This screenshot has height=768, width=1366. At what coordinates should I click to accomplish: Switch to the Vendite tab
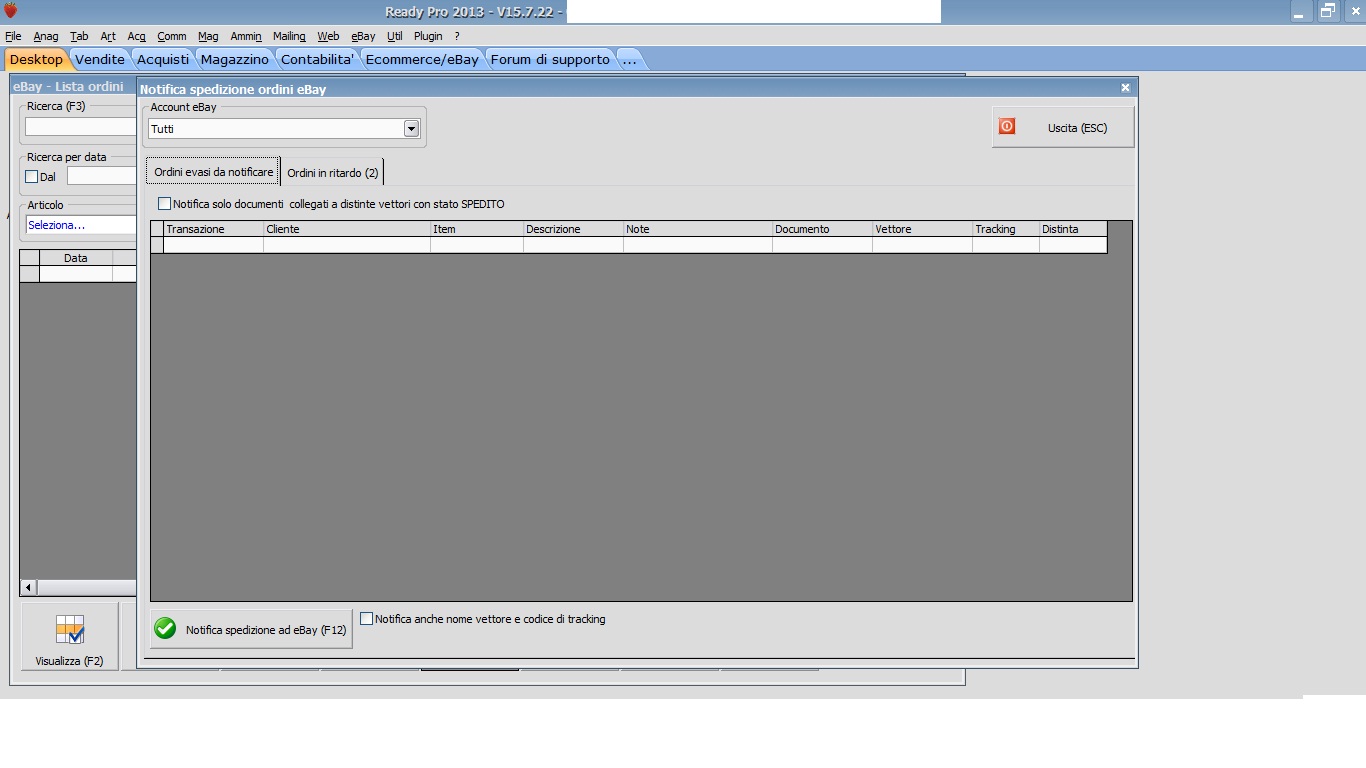point(100,59)
